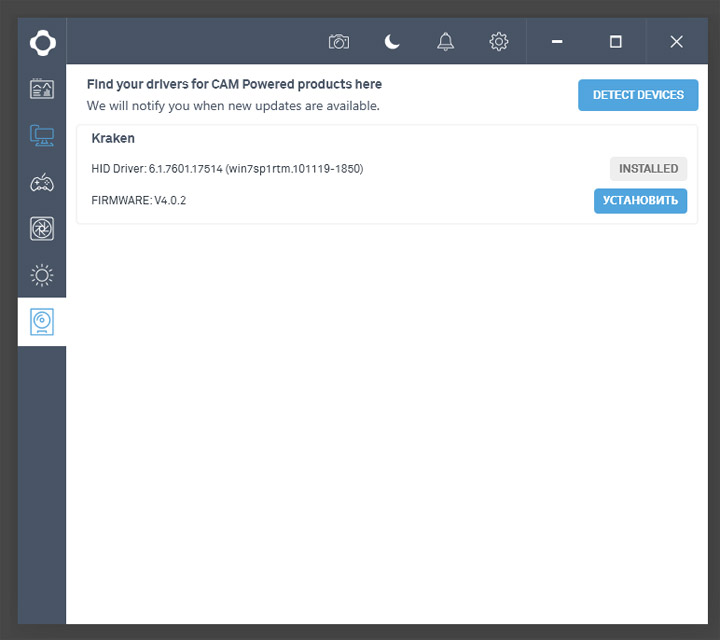Open settings gear icon

pos(499,42)
